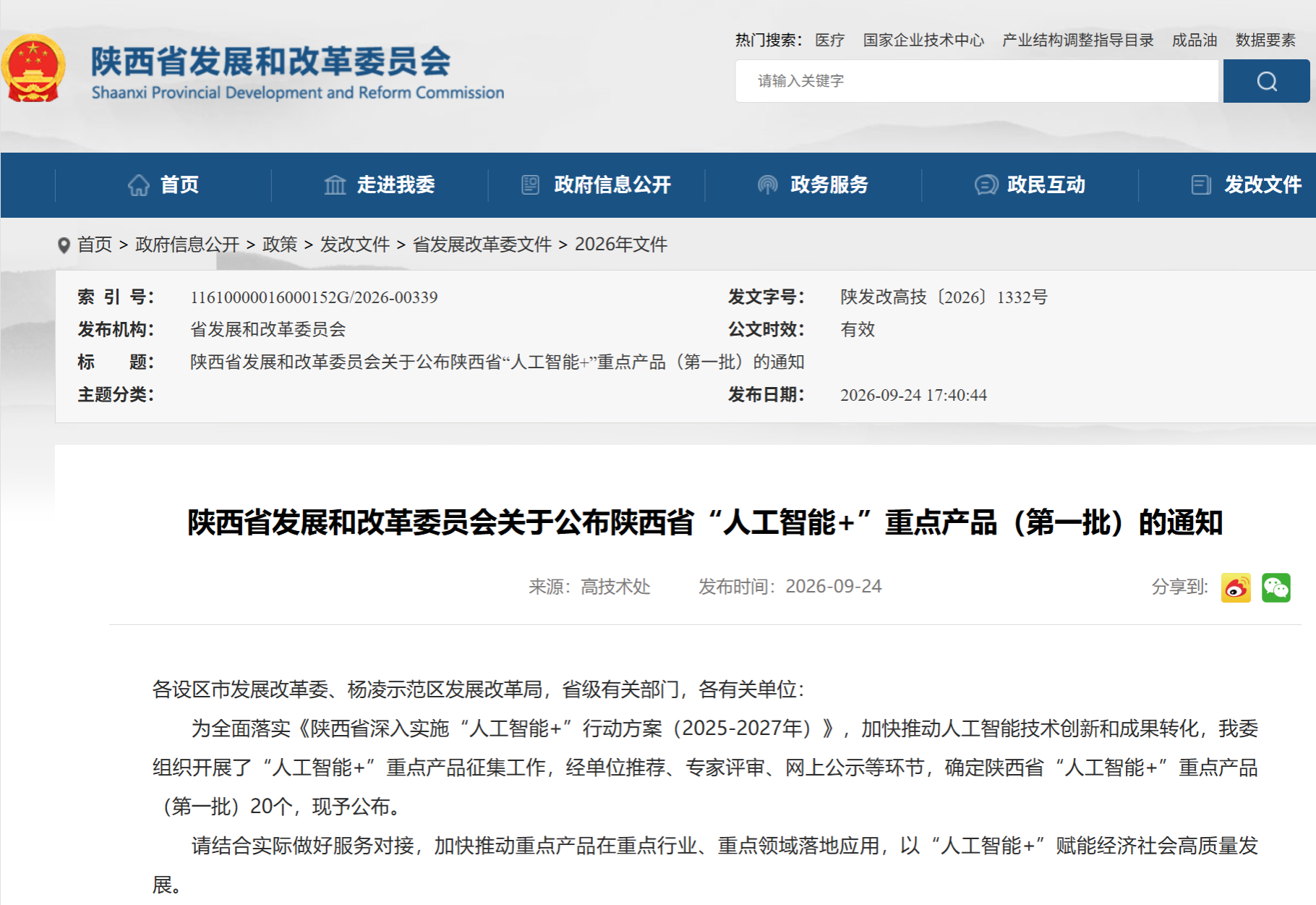Click the 医疗 hot search link
The height and width of the screenshot is (905, 1316).
(x=829, y=40)
